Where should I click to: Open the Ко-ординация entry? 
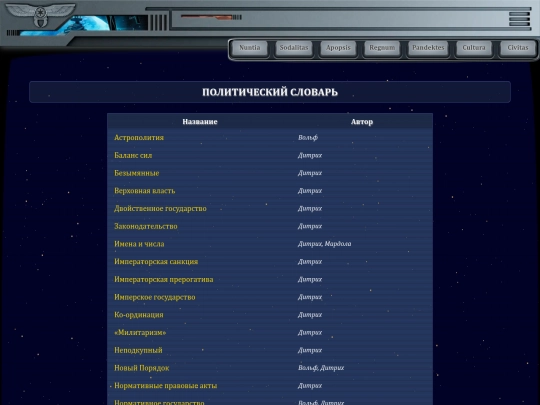point(139,315)
